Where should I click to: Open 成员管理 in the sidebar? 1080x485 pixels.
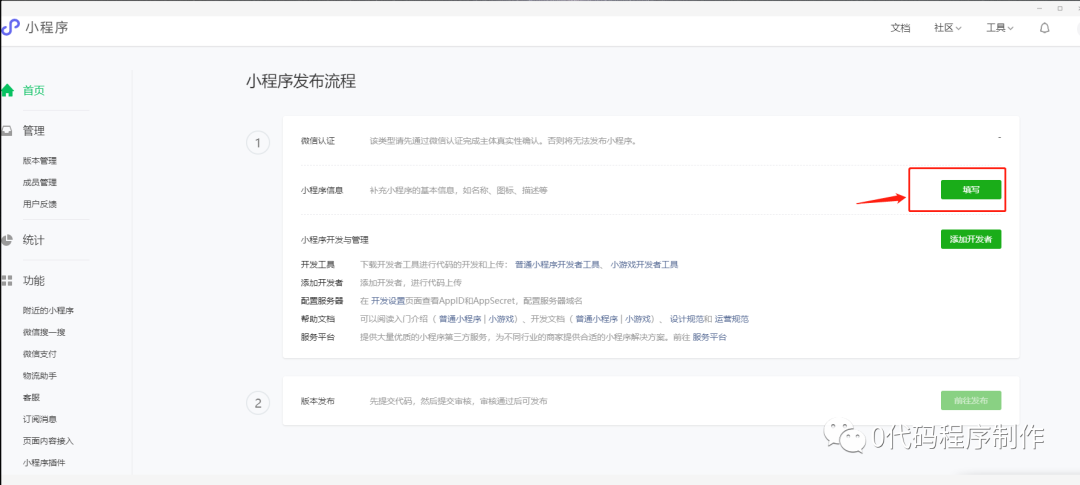(39, 183)
